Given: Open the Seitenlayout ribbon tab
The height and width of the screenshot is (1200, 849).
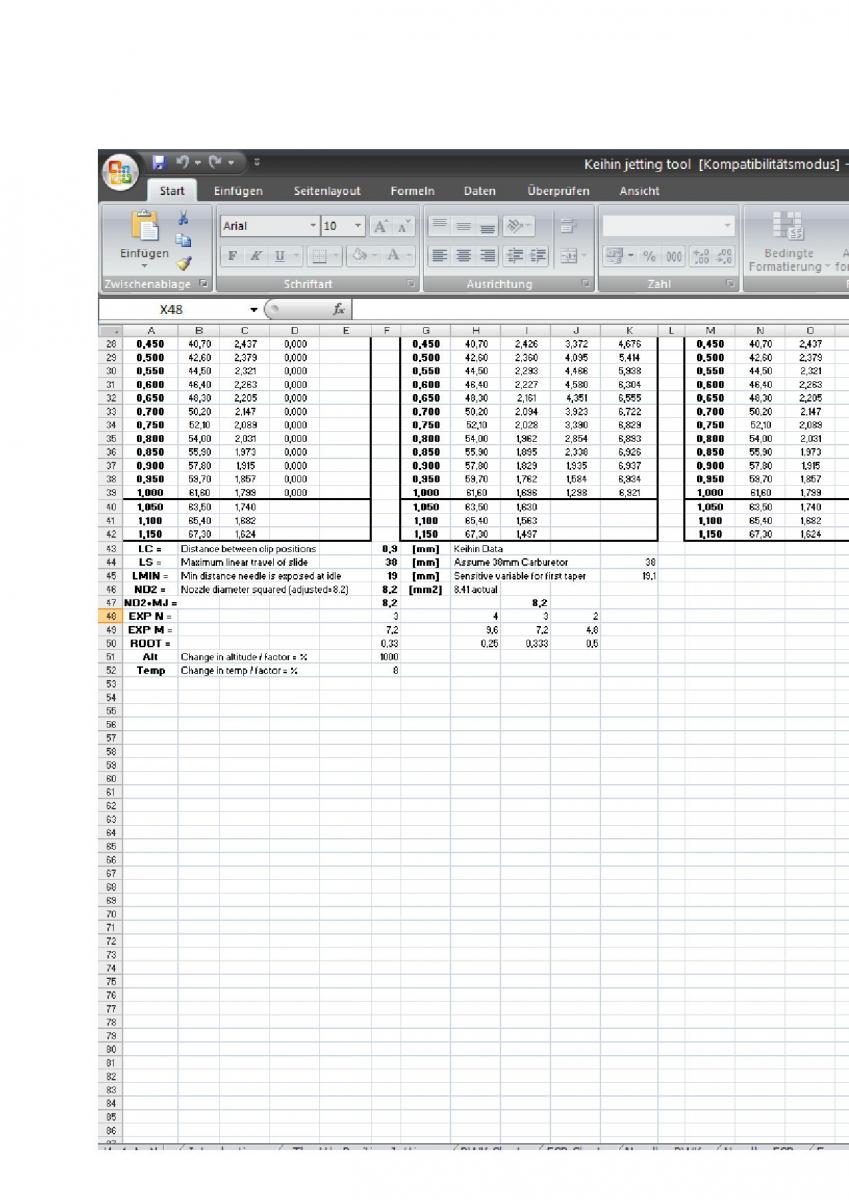Looking at the screenshot, I should (327, 191).
